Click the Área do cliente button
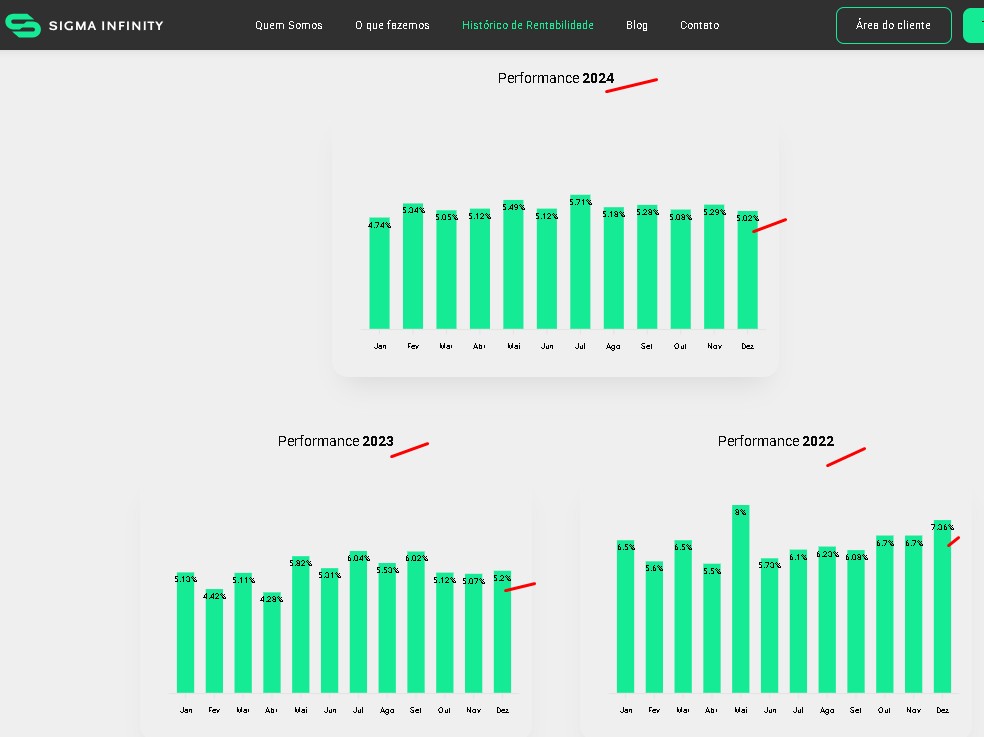 pyautogui.click(x=893, y=25)
